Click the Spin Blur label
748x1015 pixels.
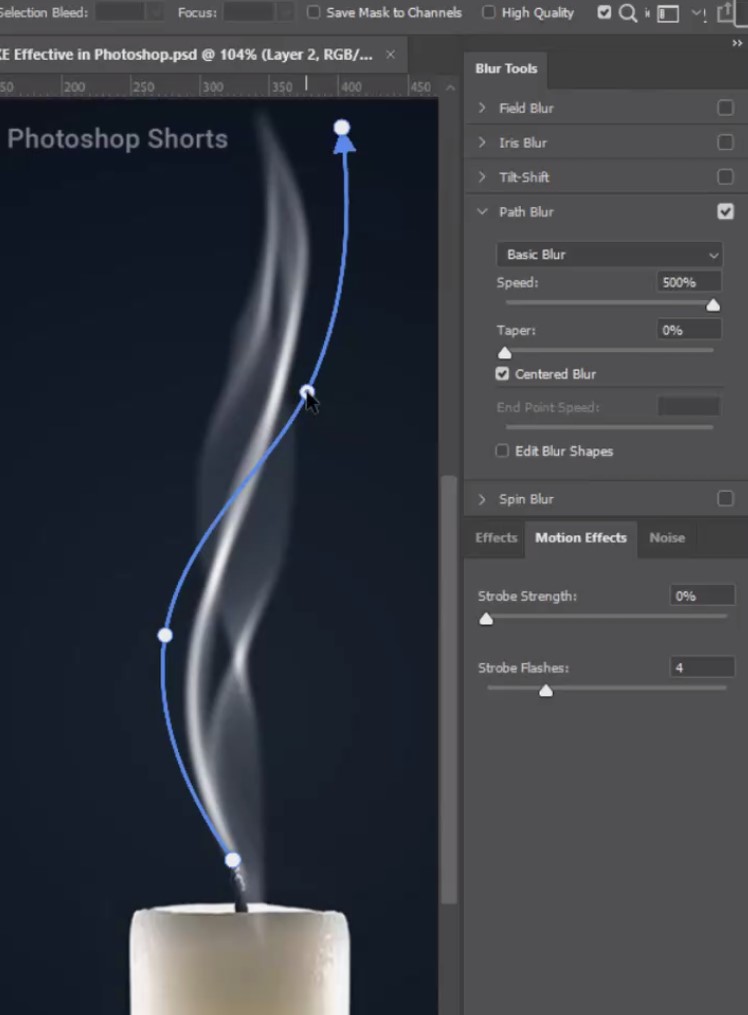click(526, 499)
